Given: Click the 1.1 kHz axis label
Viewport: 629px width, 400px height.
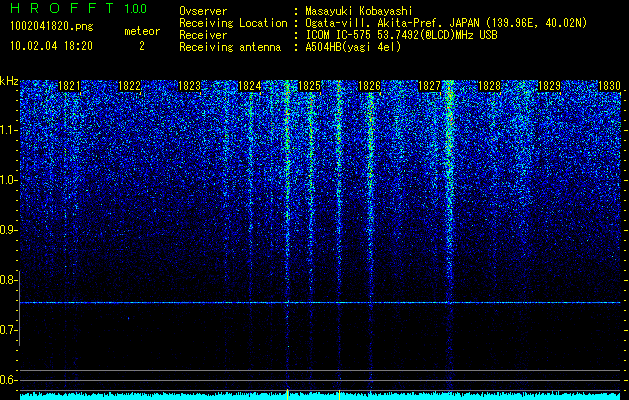Looking at the screenshot, I should pyautogui.click(x=9, y=131).
